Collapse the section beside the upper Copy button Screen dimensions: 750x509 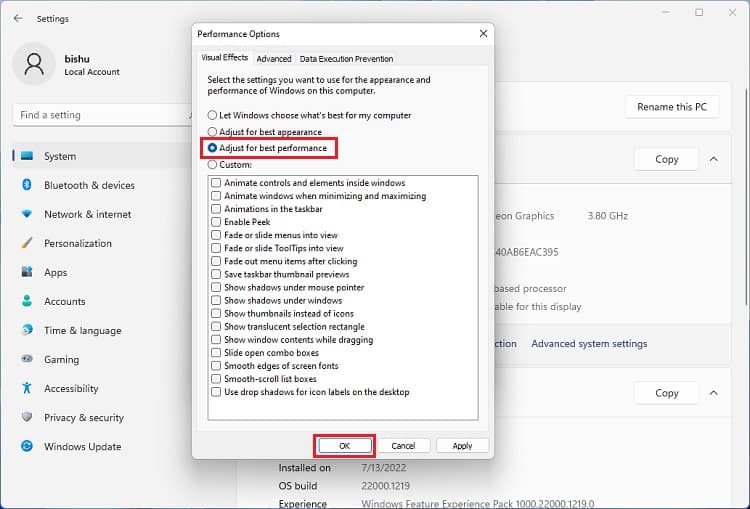tap(714, 159)
